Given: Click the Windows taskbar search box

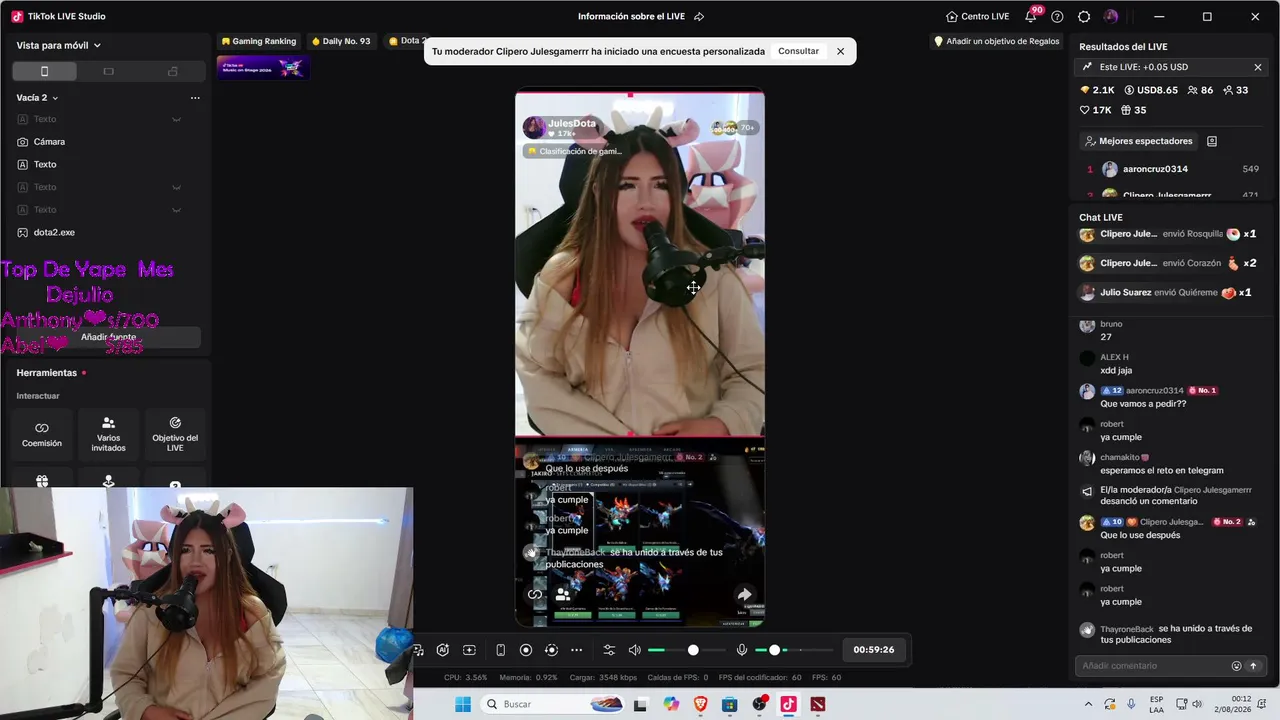Looking at the screenshot, I should 551,704.
